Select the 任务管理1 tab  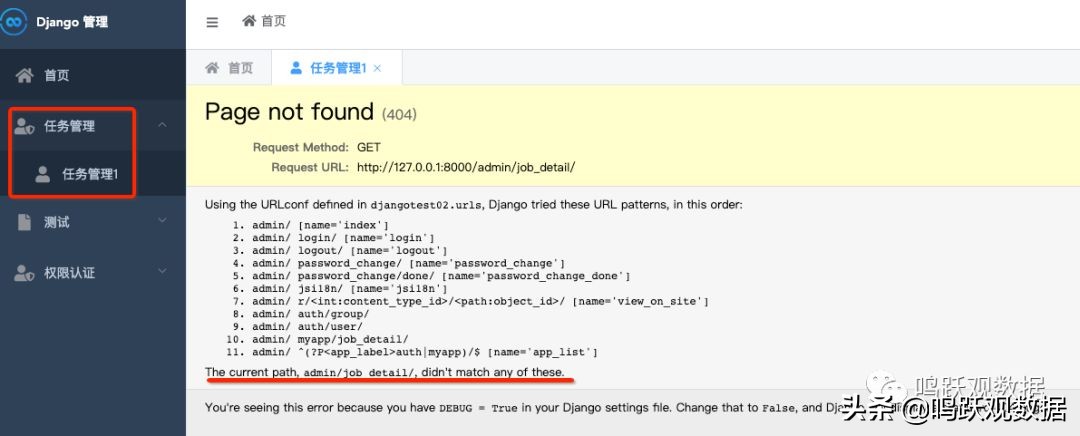click(x=338, y=68)
